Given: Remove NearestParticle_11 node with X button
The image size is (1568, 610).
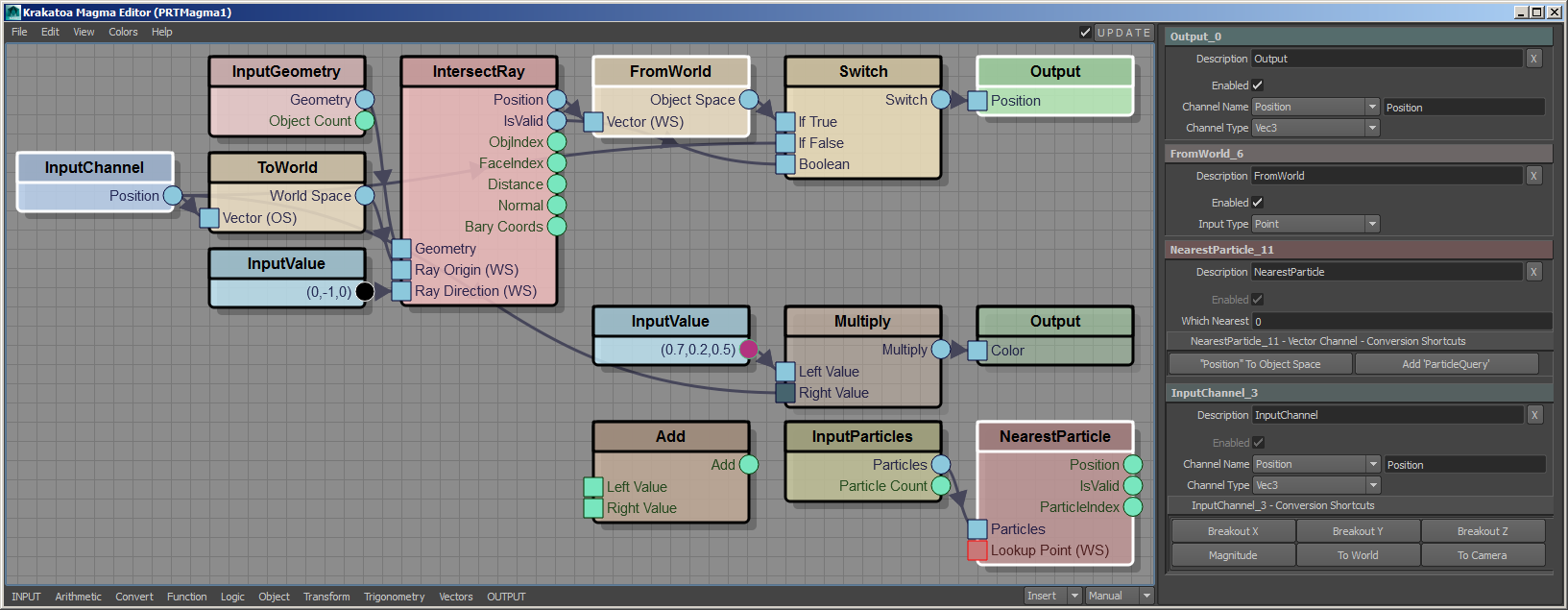Looking at the screenshot, I should click(1533, 272).
